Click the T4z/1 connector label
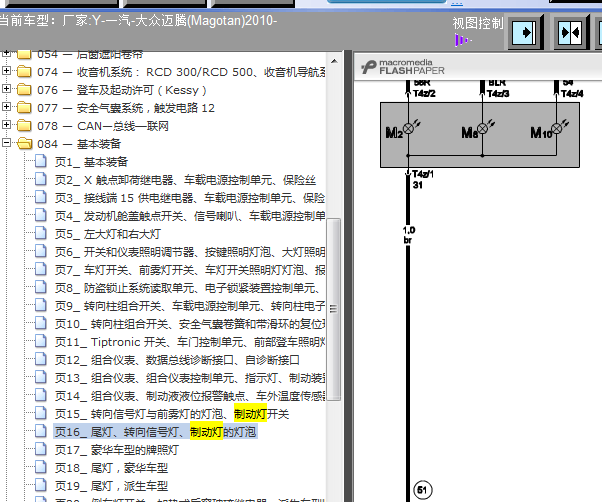602x502 pixels. click(423, 174)
